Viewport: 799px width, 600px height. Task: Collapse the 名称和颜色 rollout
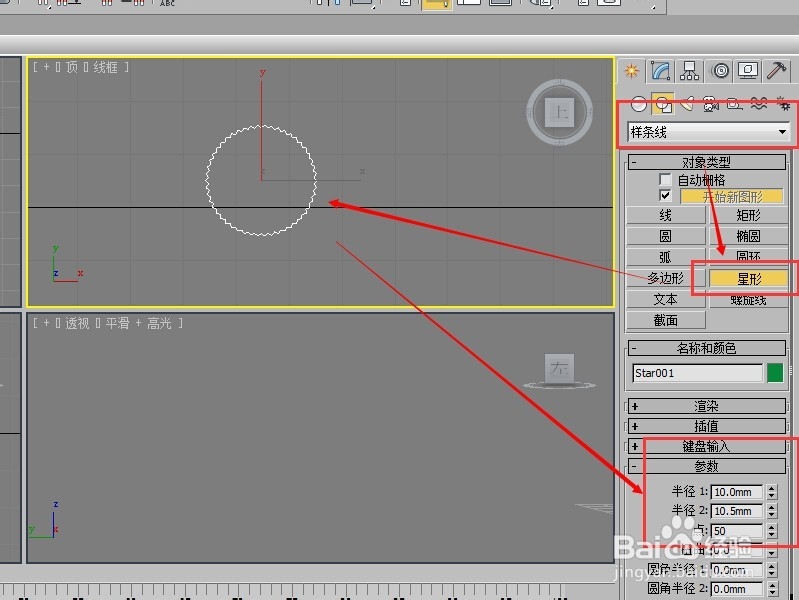(706, 348)
